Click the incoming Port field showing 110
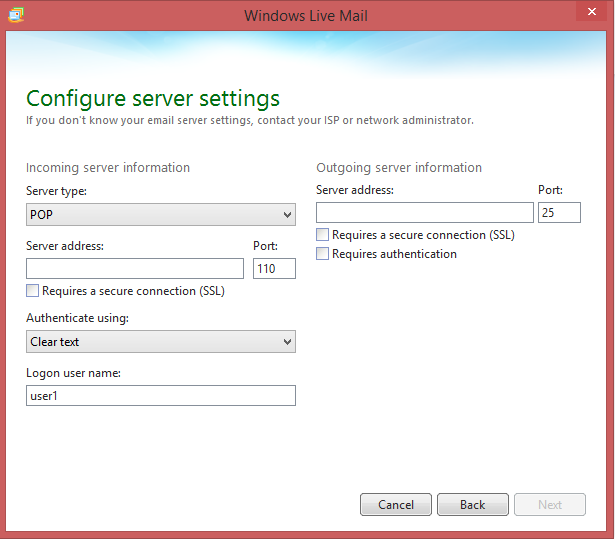Image resolution: width=615 pixels, height=539 pixels. coord(274,268)
